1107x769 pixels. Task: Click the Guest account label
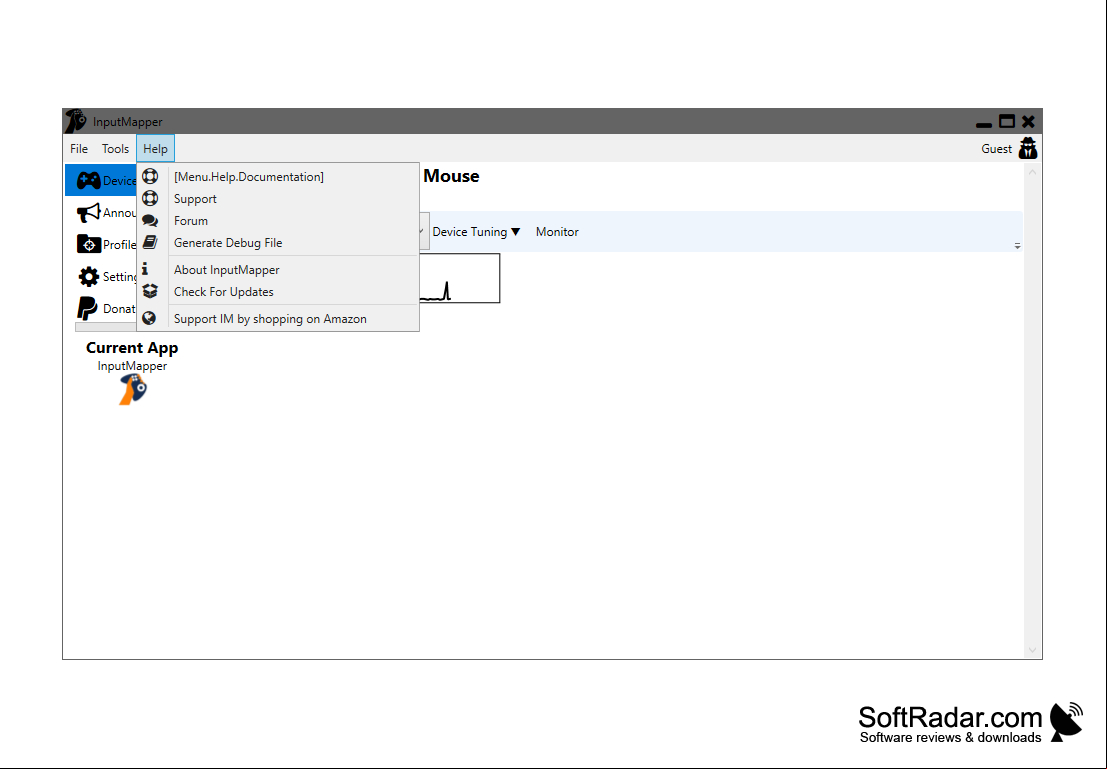[996, 149]
